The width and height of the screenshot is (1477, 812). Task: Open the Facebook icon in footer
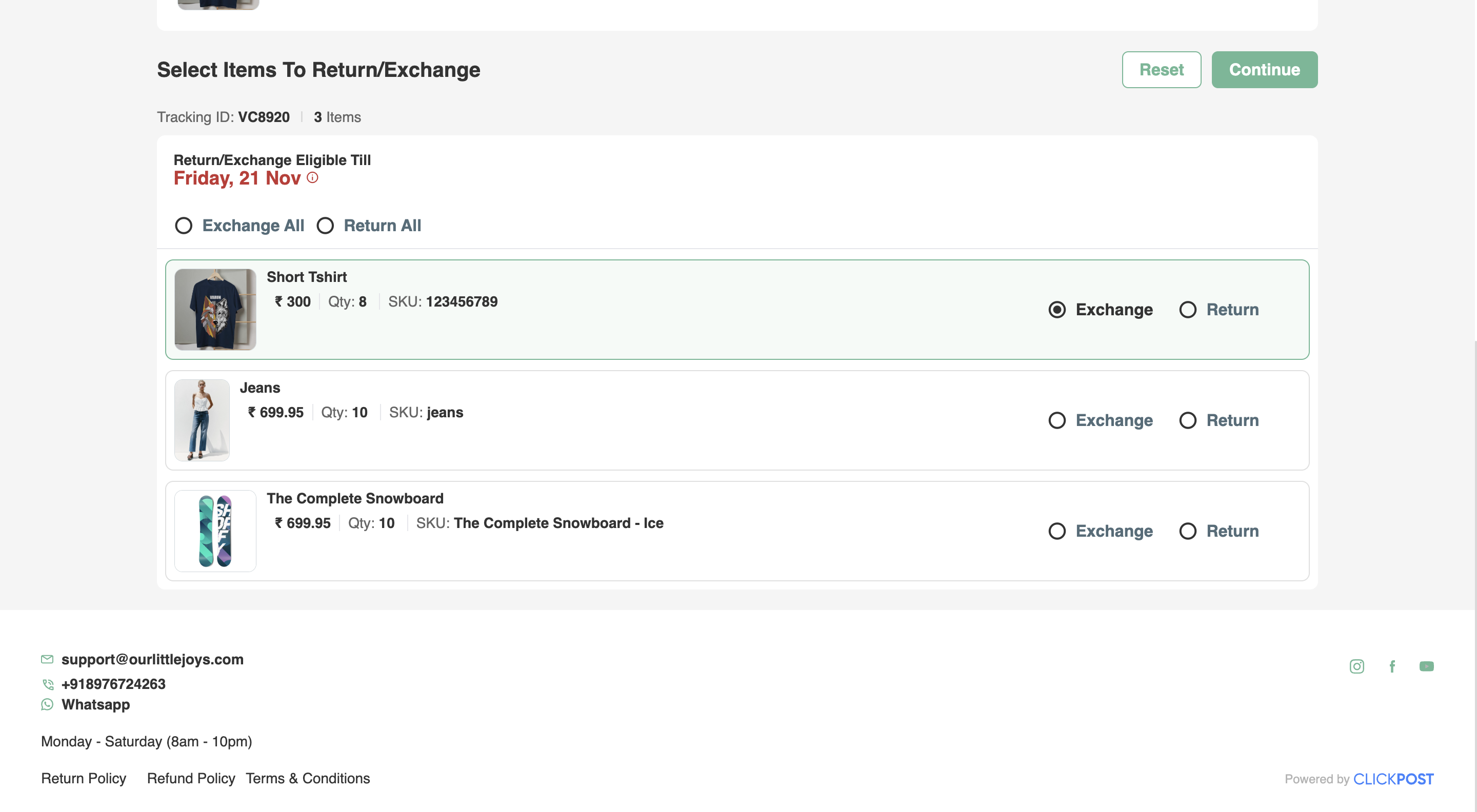click(1391, 666)
